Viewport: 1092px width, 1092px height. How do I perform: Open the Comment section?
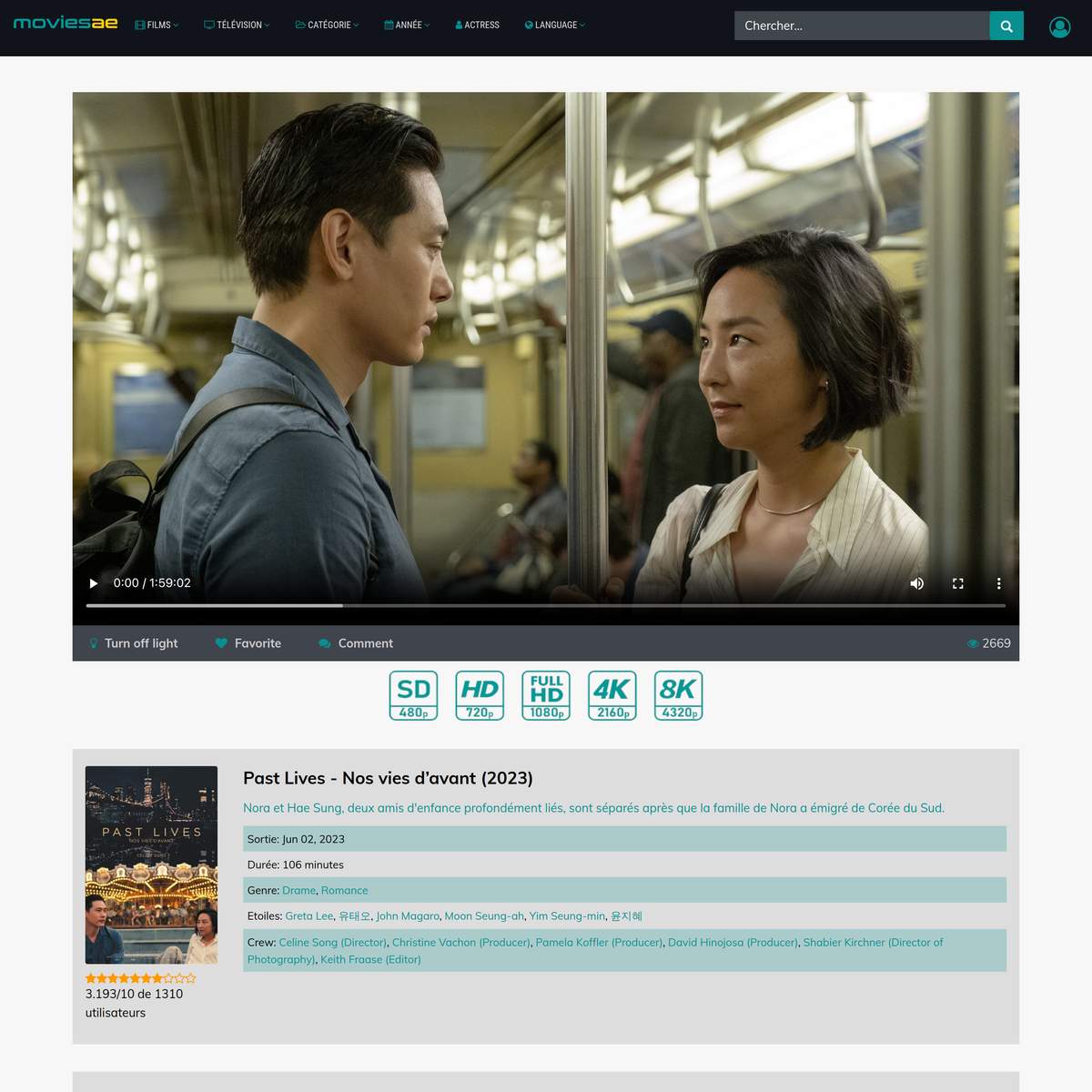356,643
